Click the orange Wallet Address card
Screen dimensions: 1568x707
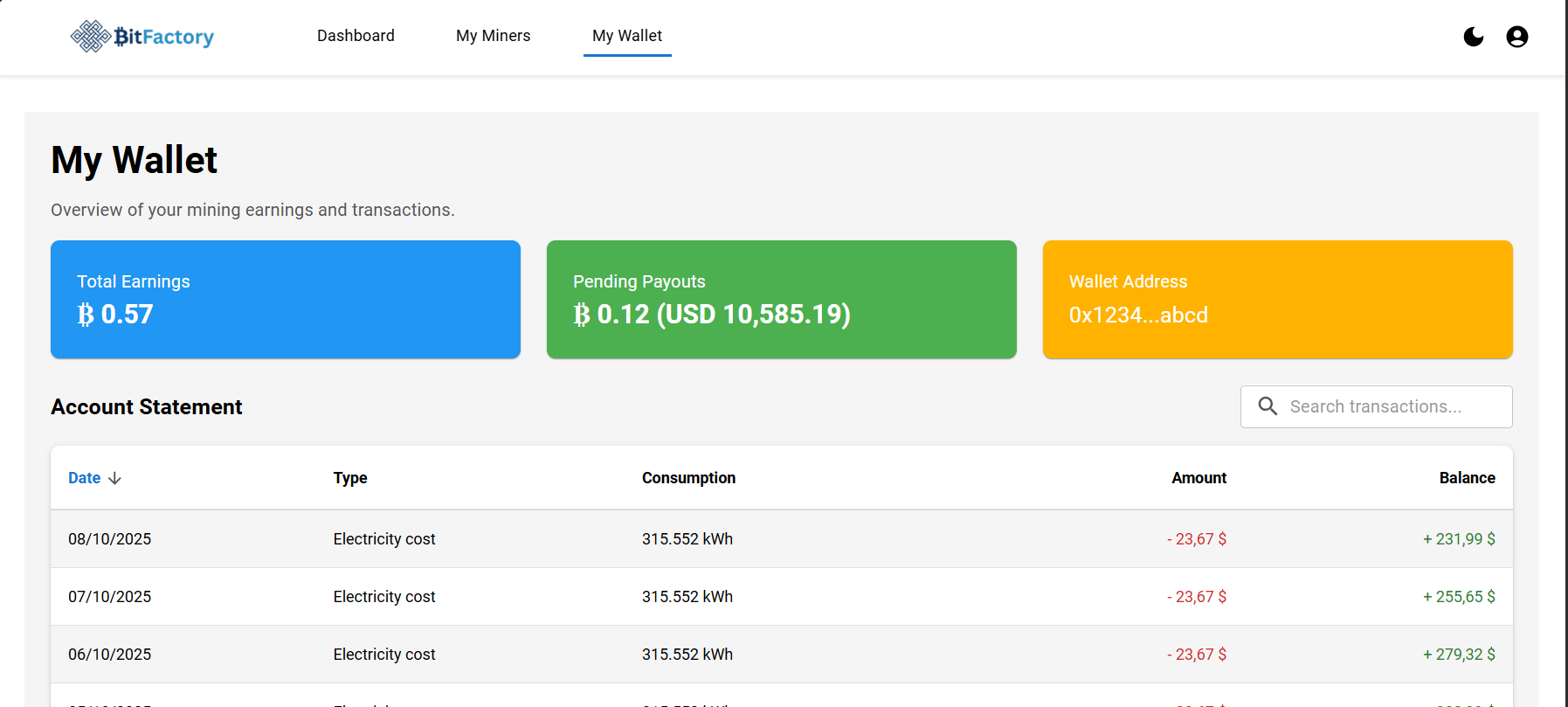(1277, 299)
